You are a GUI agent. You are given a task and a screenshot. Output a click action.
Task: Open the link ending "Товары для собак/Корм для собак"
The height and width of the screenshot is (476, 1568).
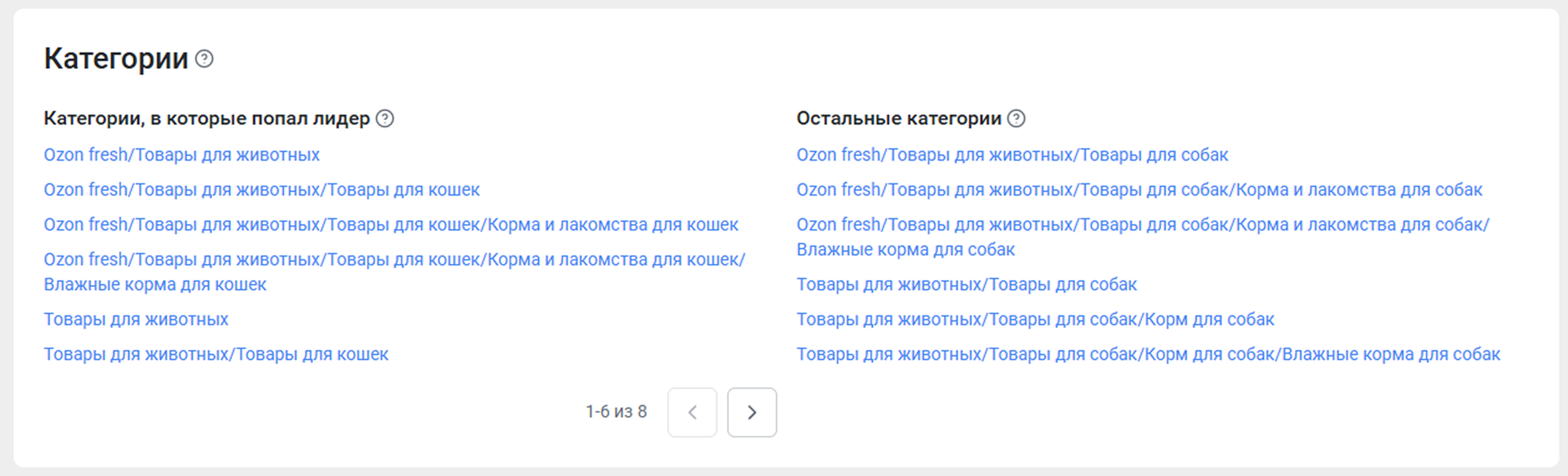click(x=1035, y=319)
